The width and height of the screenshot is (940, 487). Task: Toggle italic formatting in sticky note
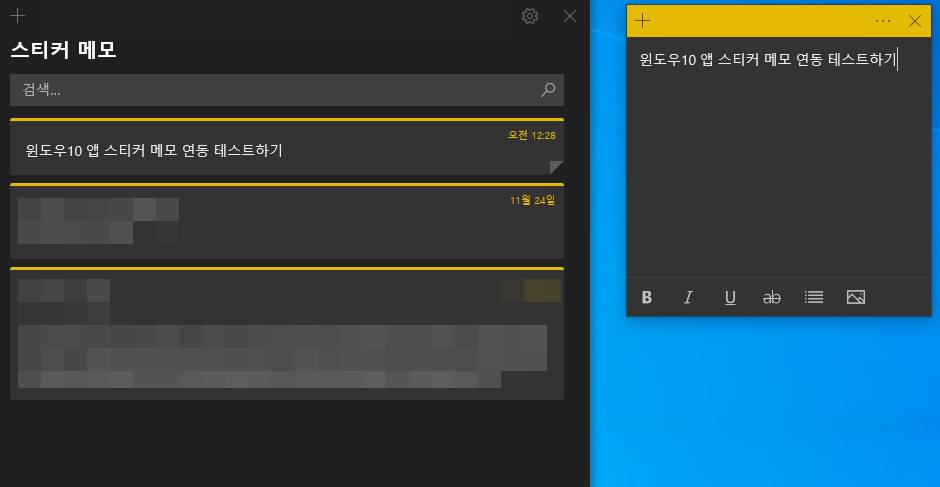(688, 297)
